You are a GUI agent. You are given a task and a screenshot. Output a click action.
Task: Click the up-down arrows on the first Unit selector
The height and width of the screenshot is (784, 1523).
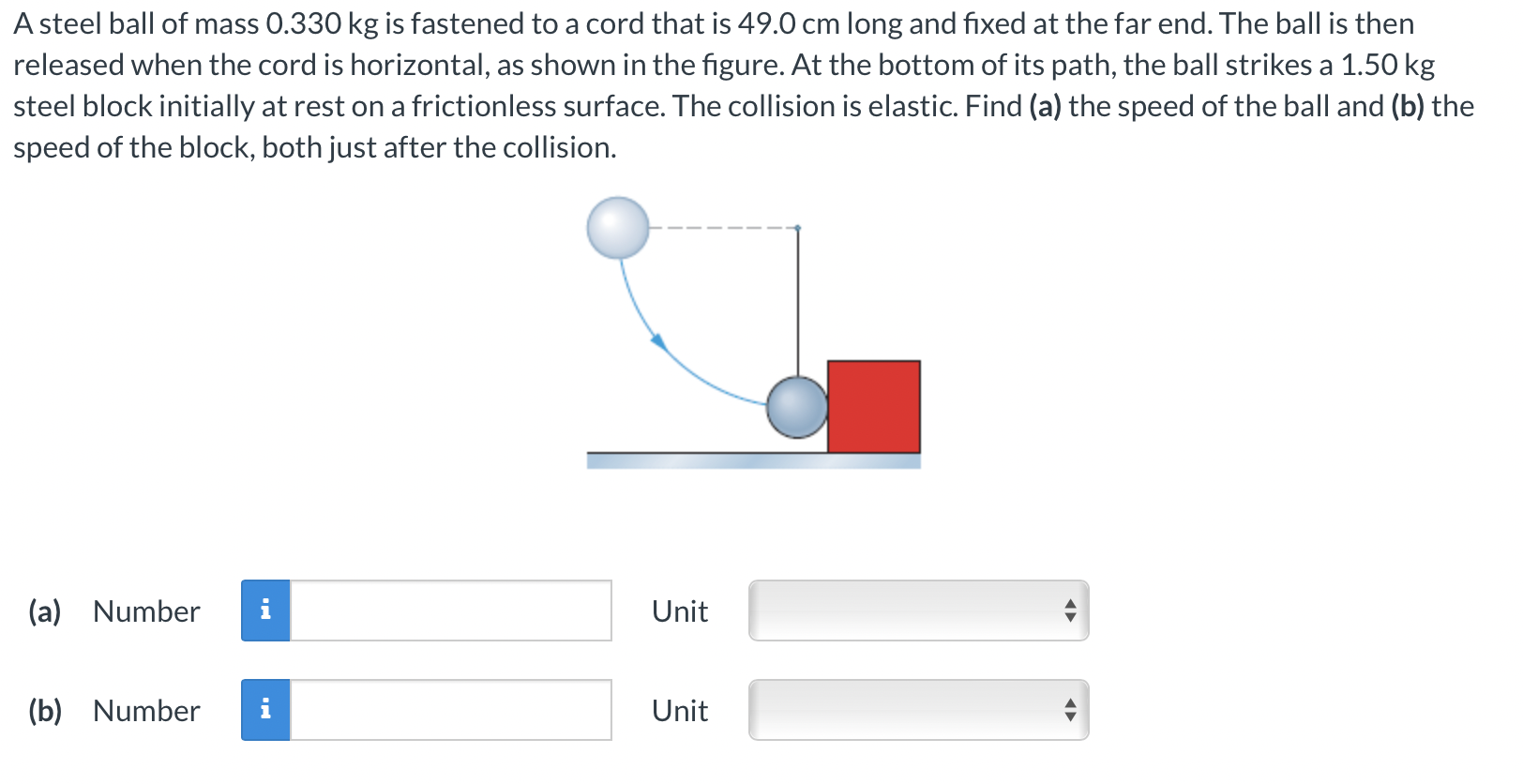click(x=1073, y=611)
